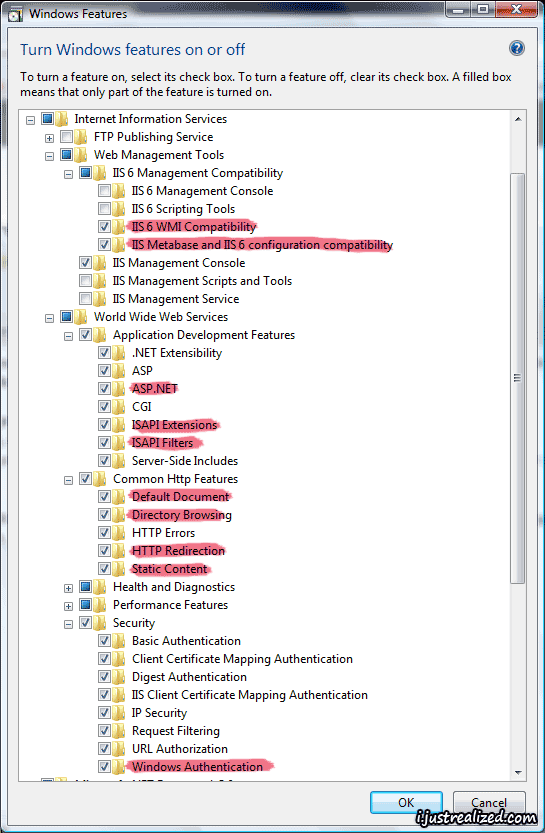Collapse Application Development Features node
This screenshot has height=833, width=545.
pyautogui.click(x=69, y=336)
